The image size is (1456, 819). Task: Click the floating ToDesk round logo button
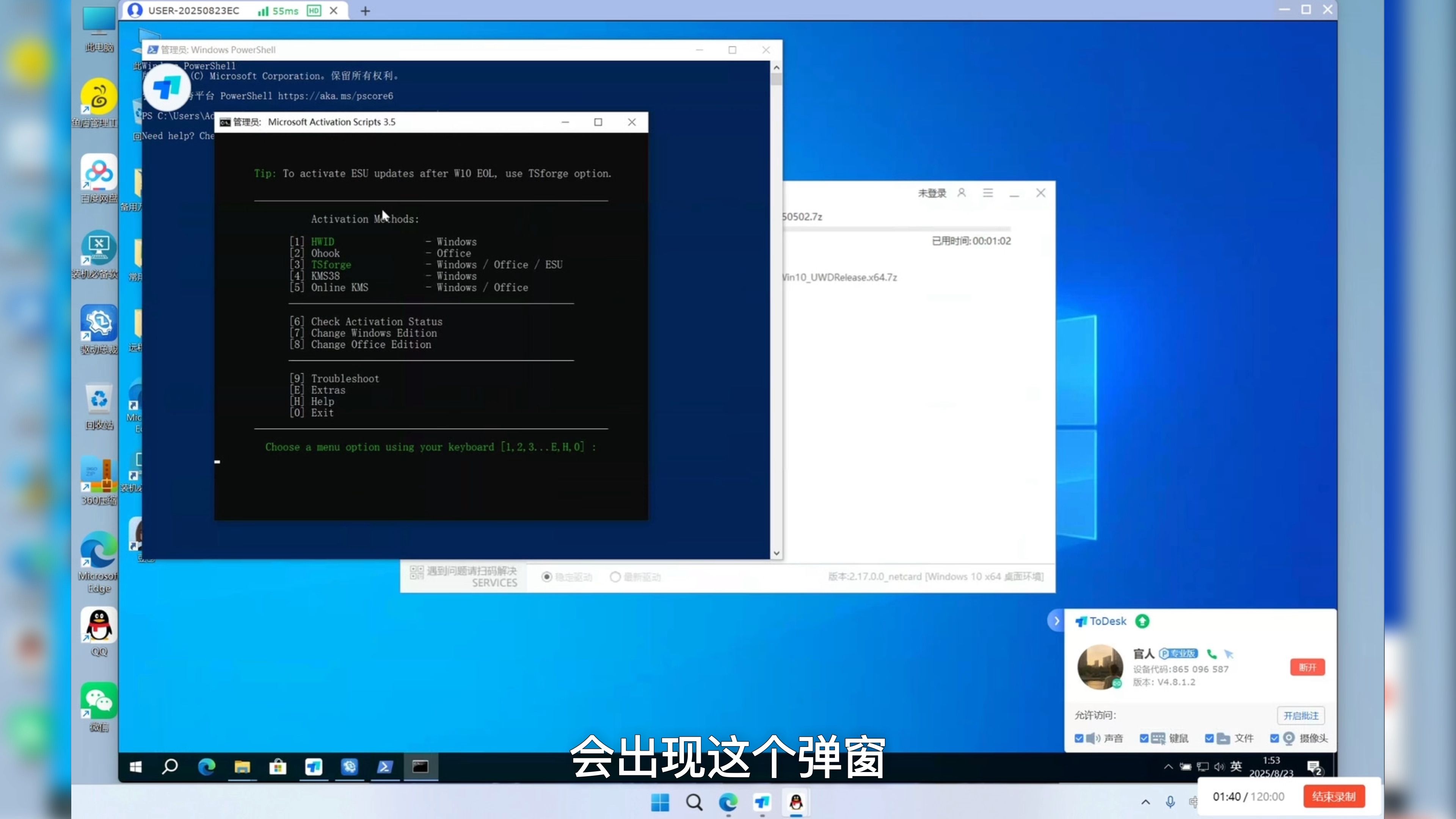167,88
